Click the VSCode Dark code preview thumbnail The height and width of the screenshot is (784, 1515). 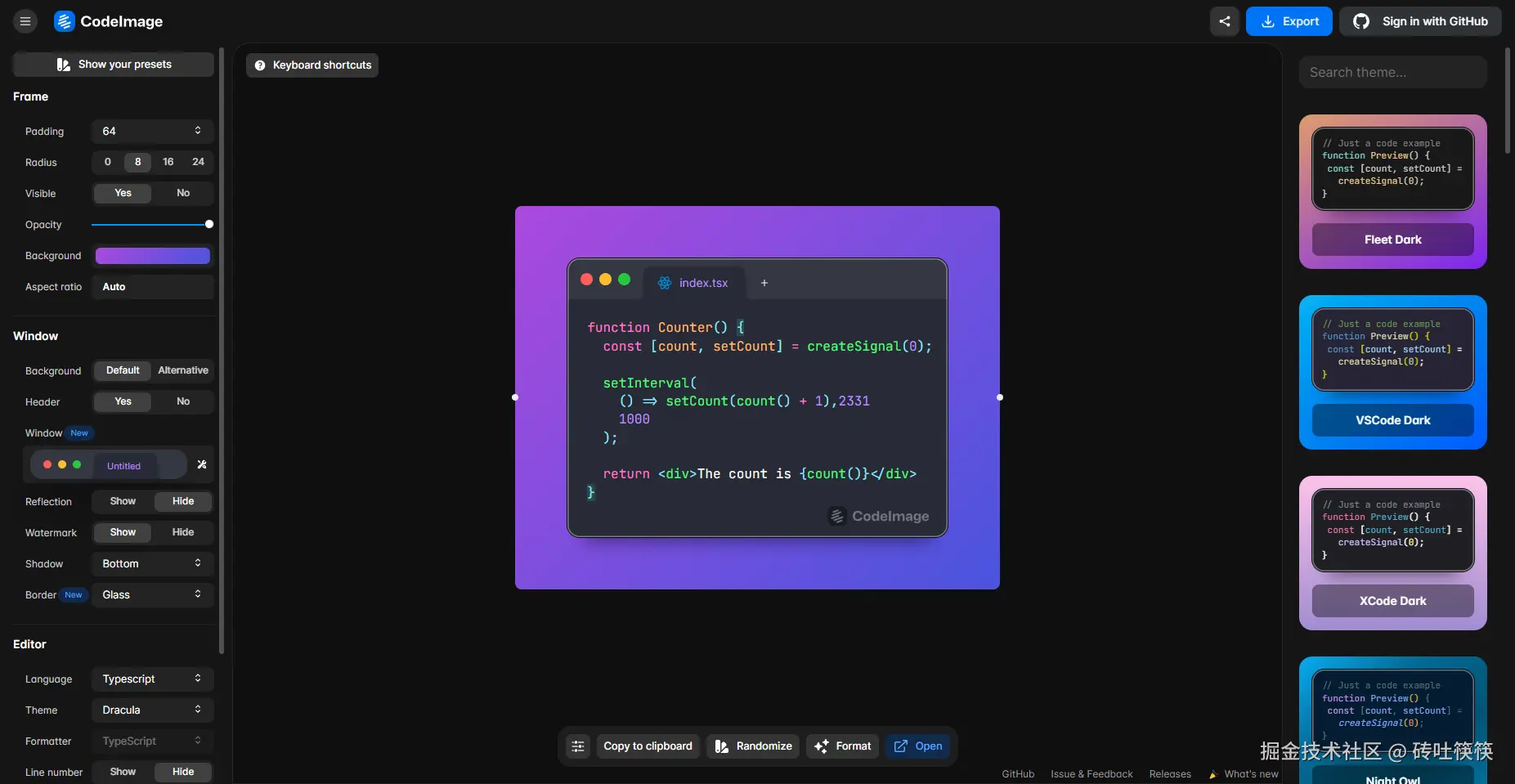[1392, 350]
